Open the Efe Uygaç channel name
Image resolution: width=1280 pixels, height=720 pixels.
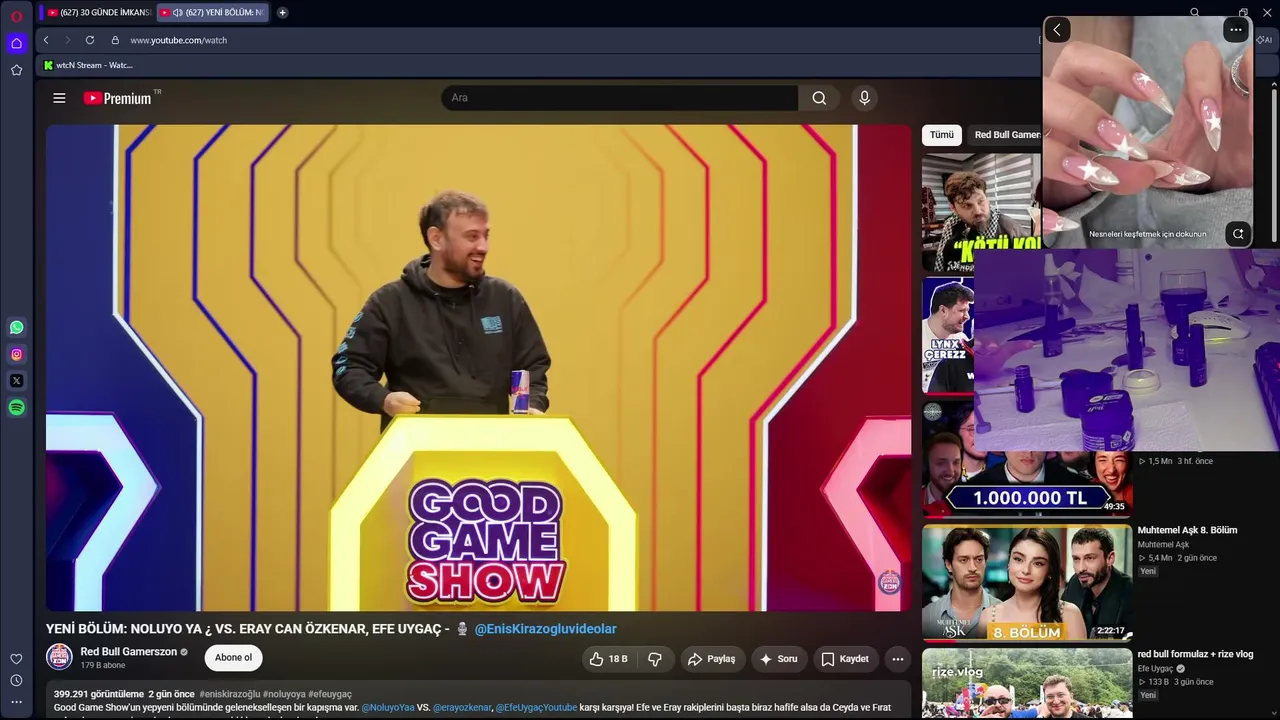pos(1155,668)
